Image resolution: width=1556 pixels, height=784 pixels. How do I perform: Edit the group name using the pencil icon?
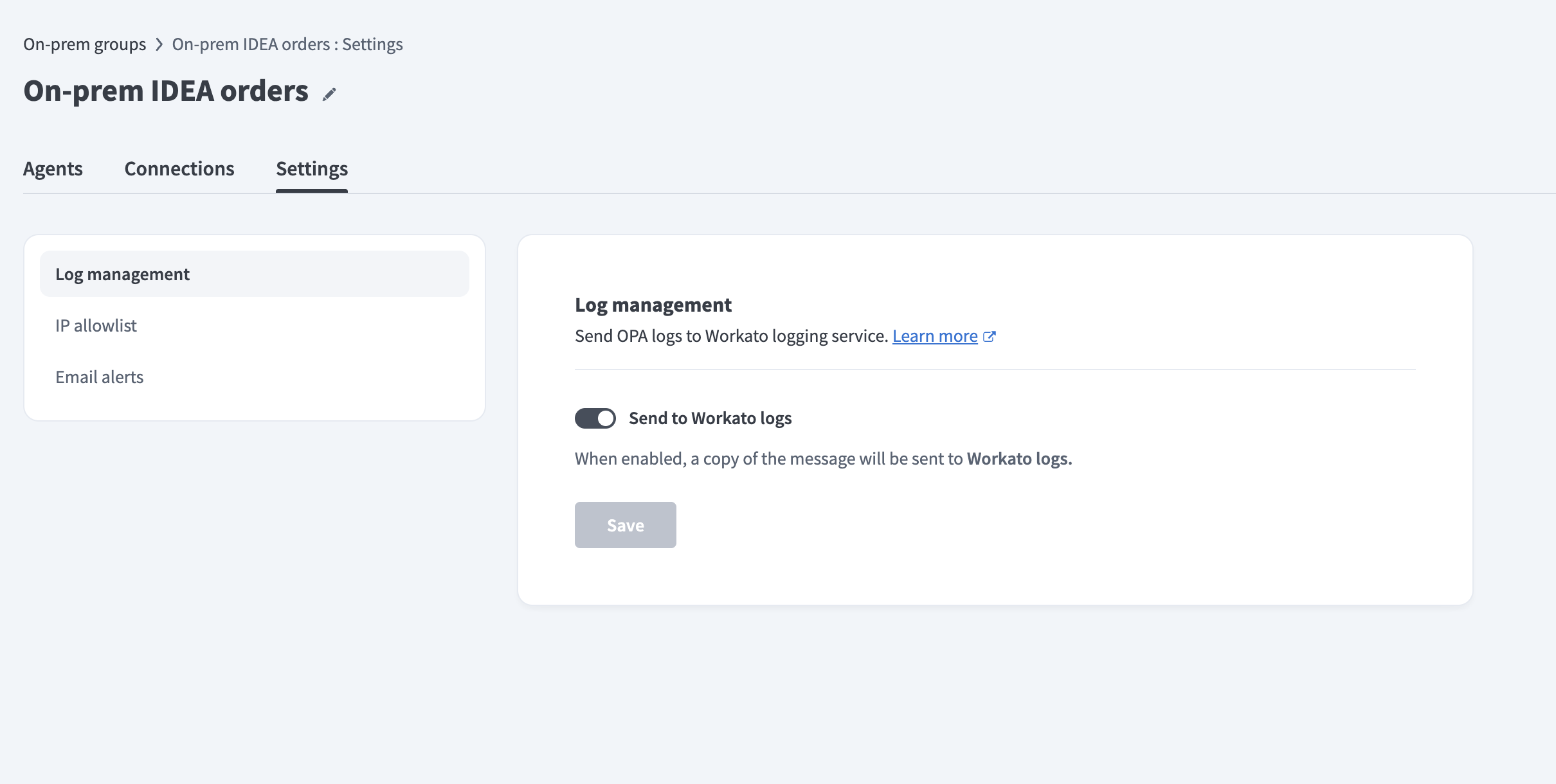click(330, 94)
